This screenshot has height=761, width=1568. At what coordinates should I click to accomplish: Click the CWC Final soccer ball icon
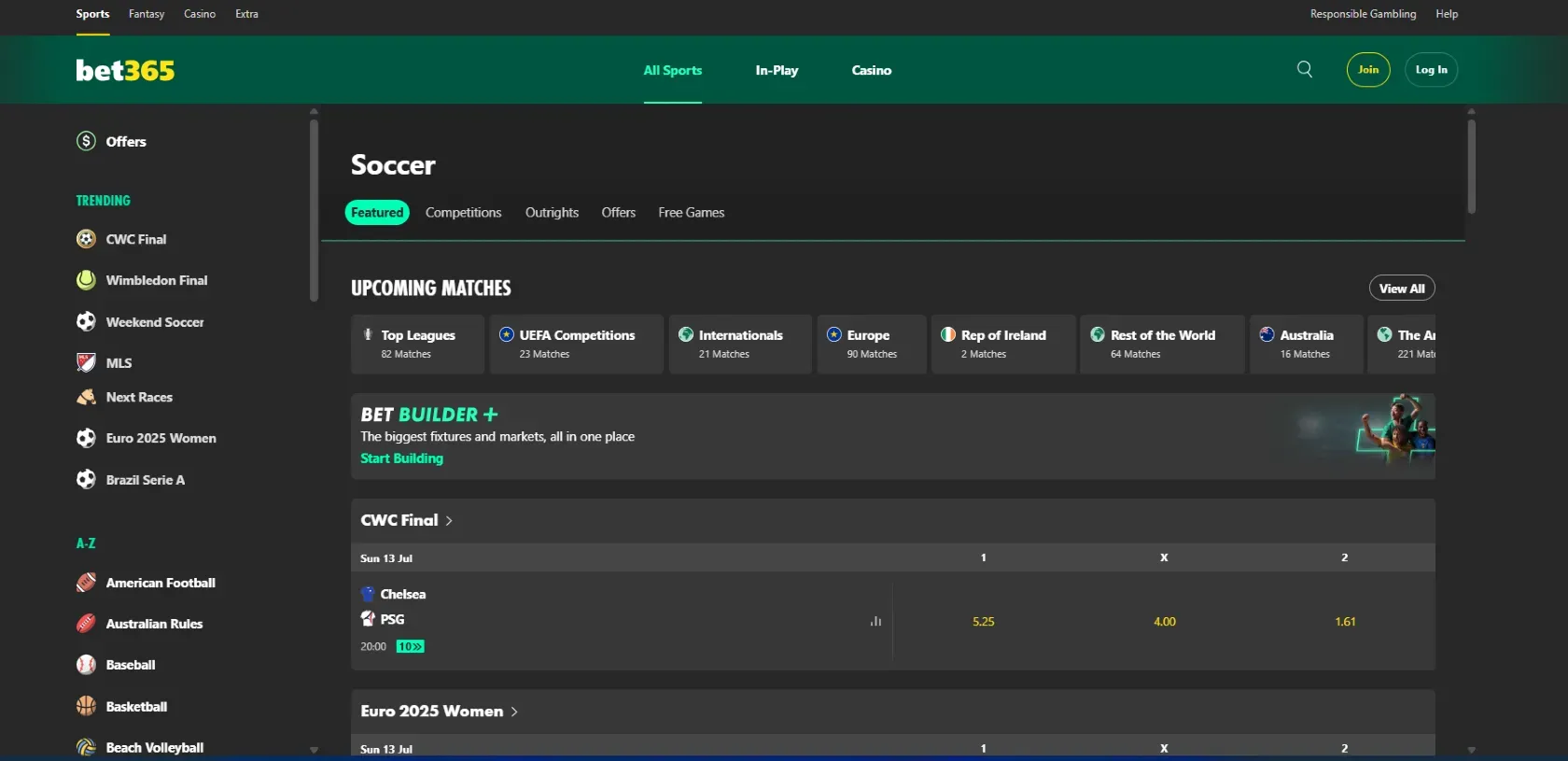click(86, 239)
